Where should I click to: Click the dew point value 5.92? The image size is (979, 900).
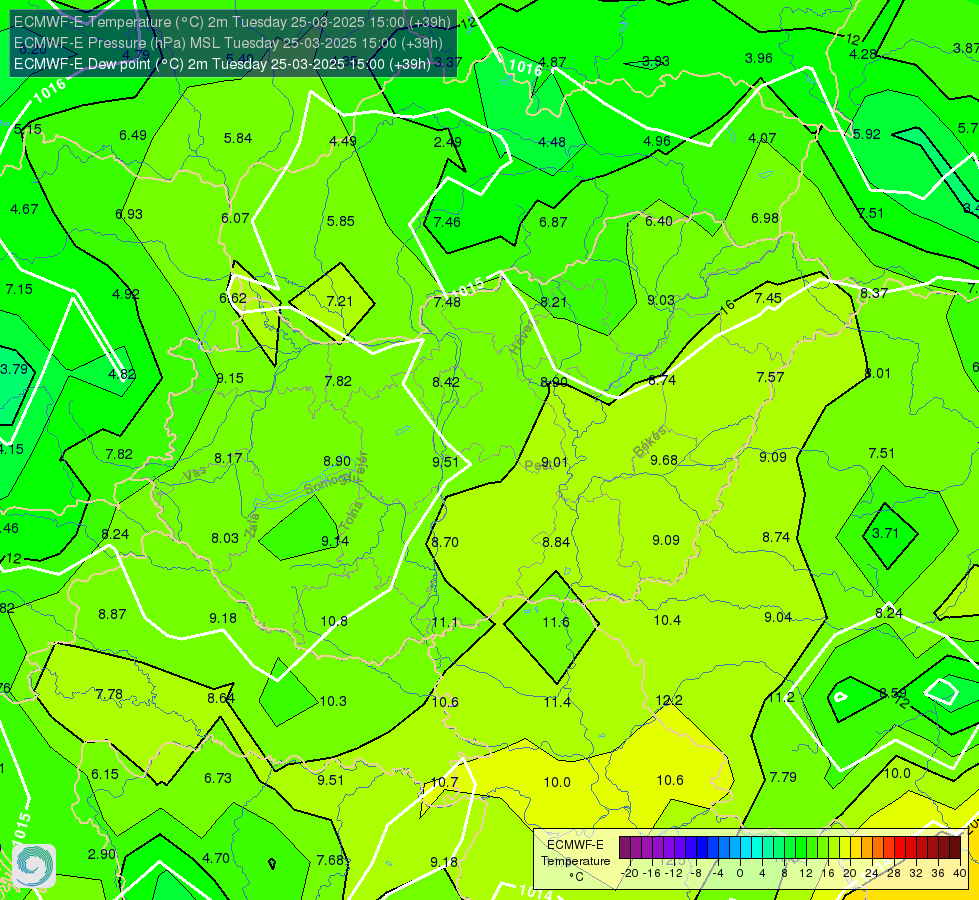click(x=867, y=134)
